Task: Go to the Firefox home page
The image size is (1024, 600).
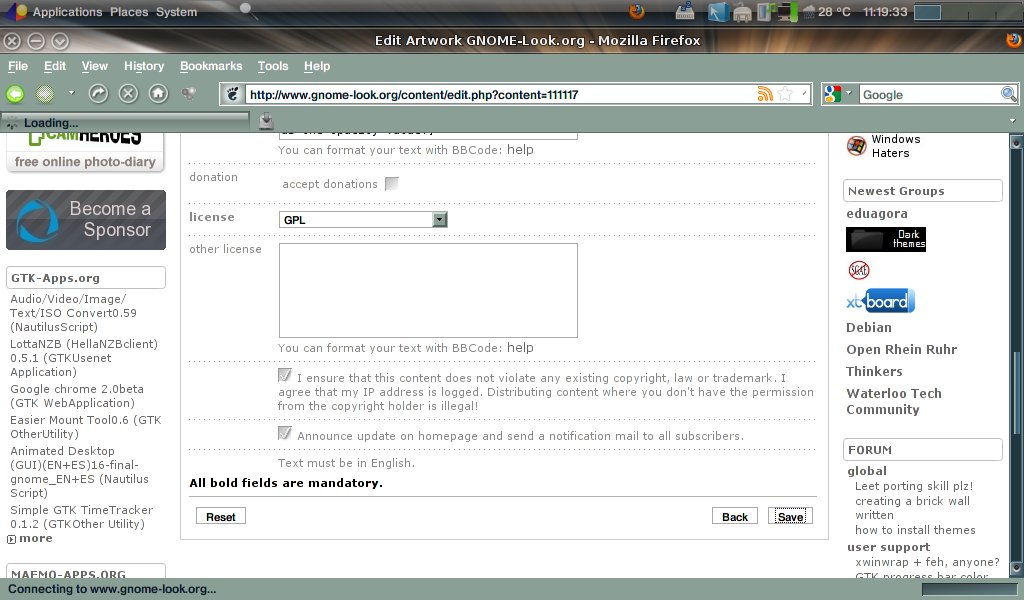Action: pyautogui.click(x=158, y=94)
